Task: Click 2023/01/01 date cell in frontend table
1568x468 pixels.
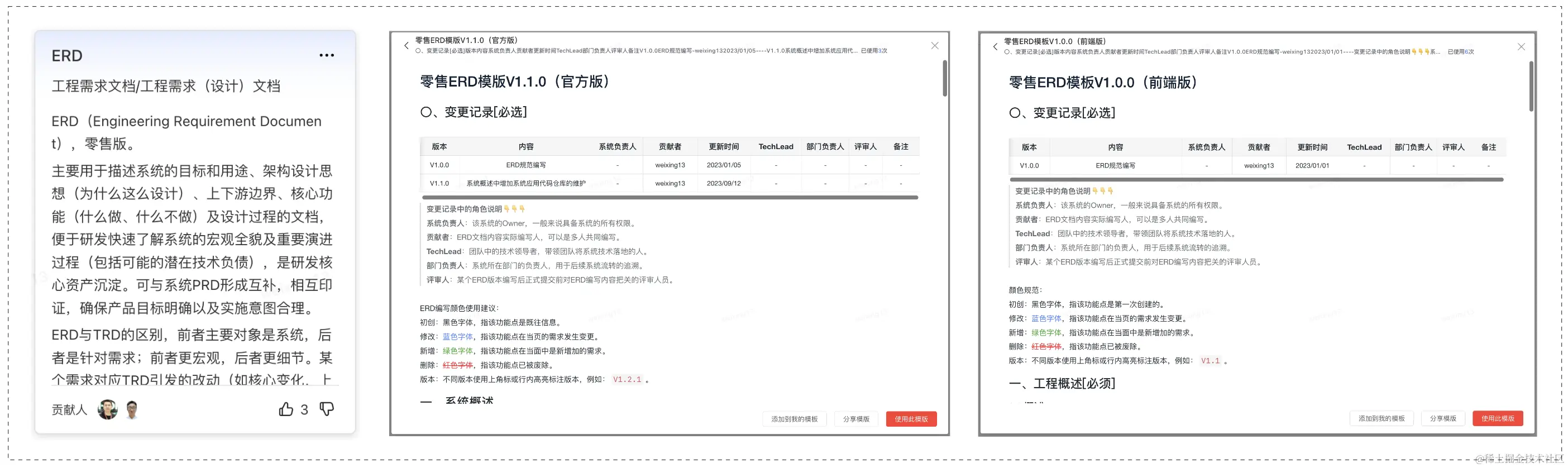Action: pyautogui.click(x=1312, y=165)
